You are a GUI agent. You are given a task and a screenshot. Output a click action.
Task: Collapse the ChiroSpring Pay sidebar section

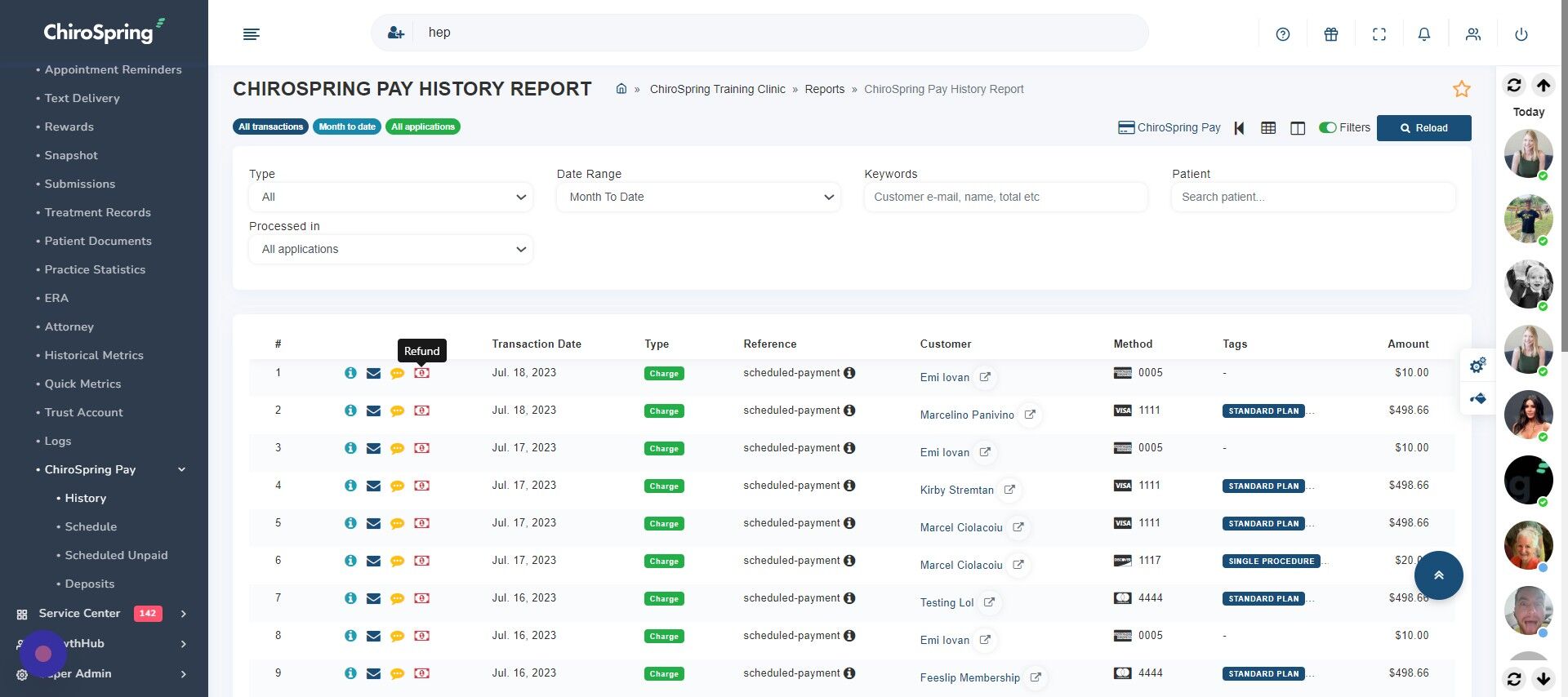click(181, 469)
